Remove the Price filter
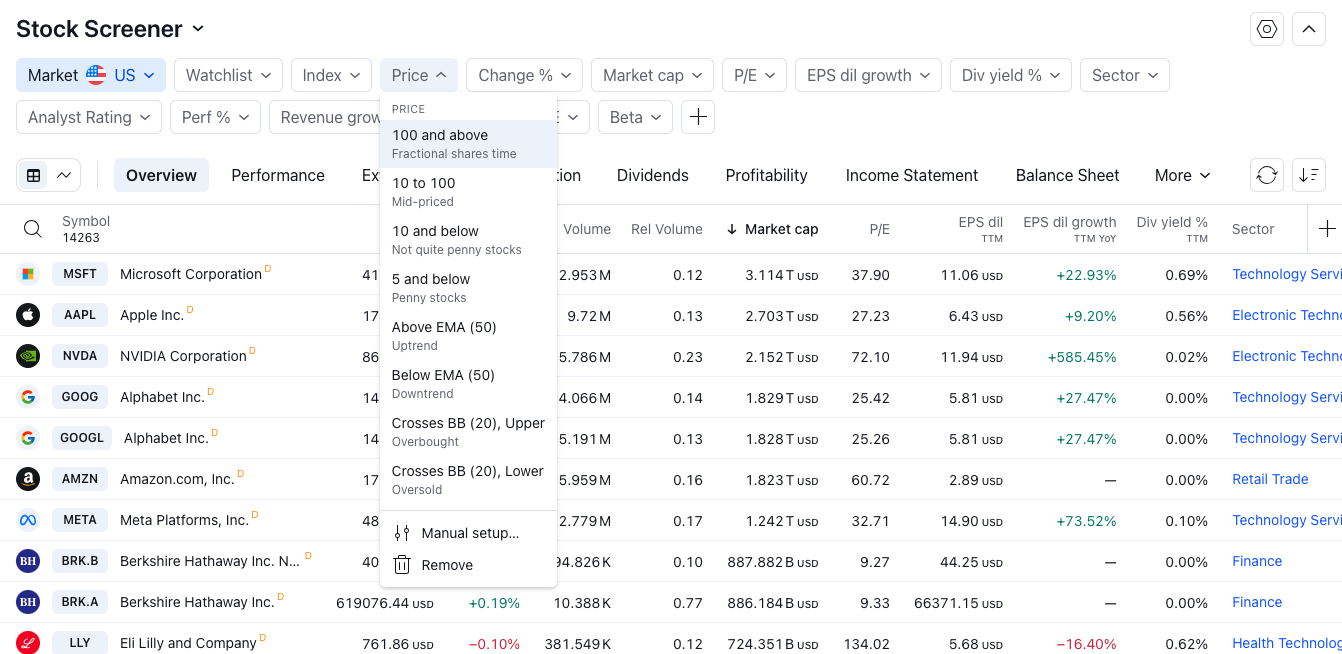Viewport: 1342px width, 654px height. coord(468,565)
